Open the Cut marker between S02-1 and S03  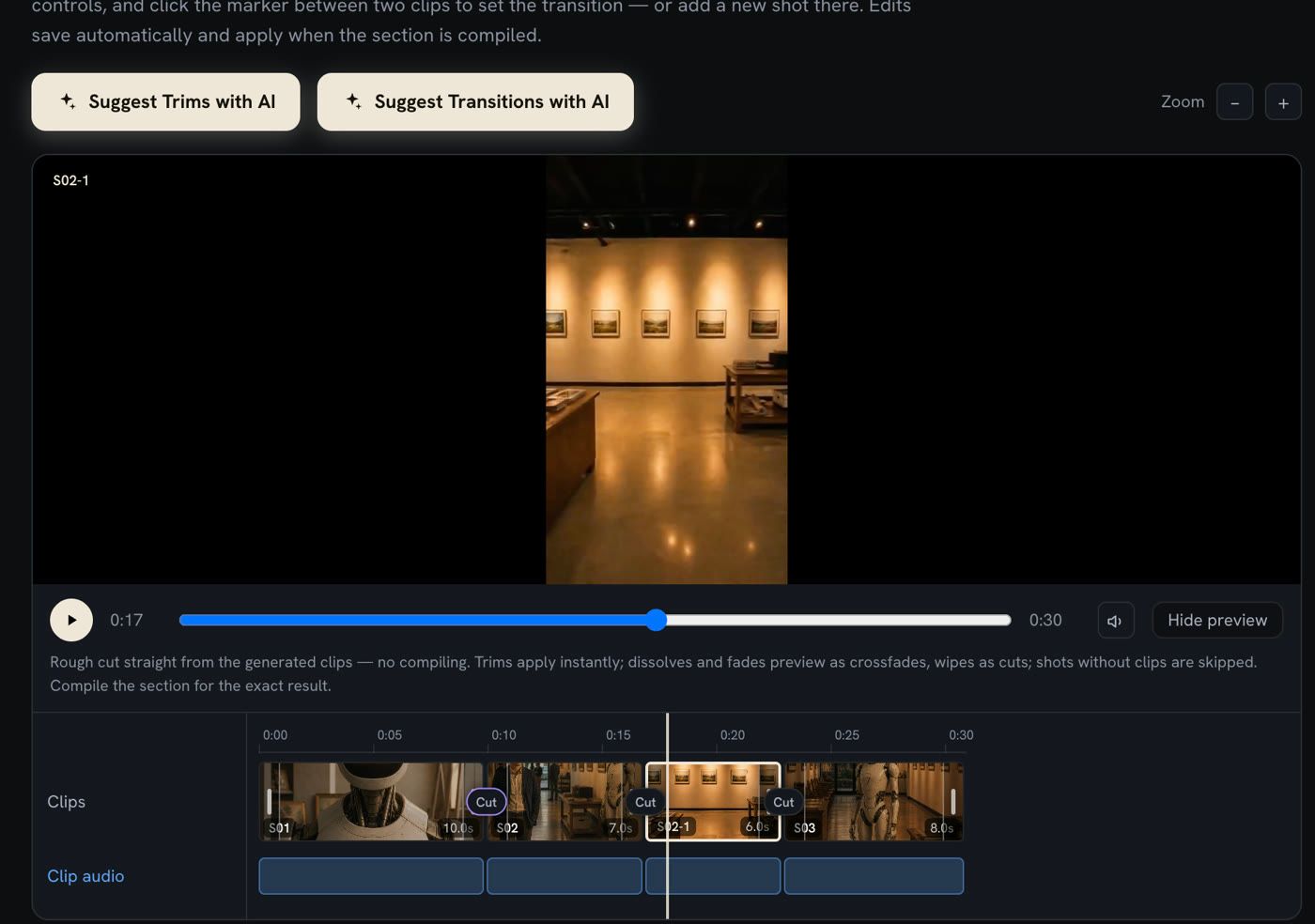[x=783, y=802]
